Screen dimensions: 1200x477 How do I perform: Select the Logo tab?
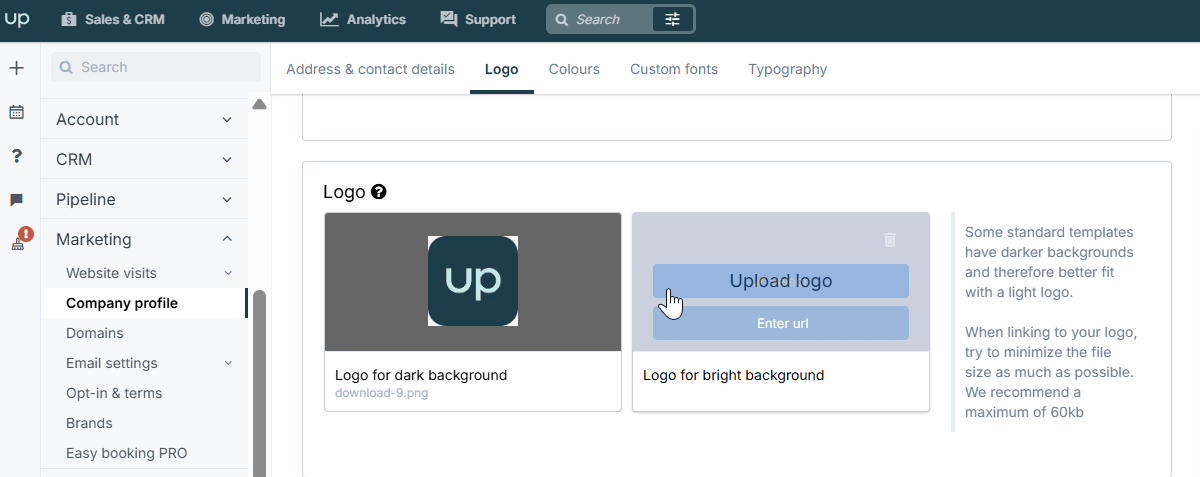(502, 69)
